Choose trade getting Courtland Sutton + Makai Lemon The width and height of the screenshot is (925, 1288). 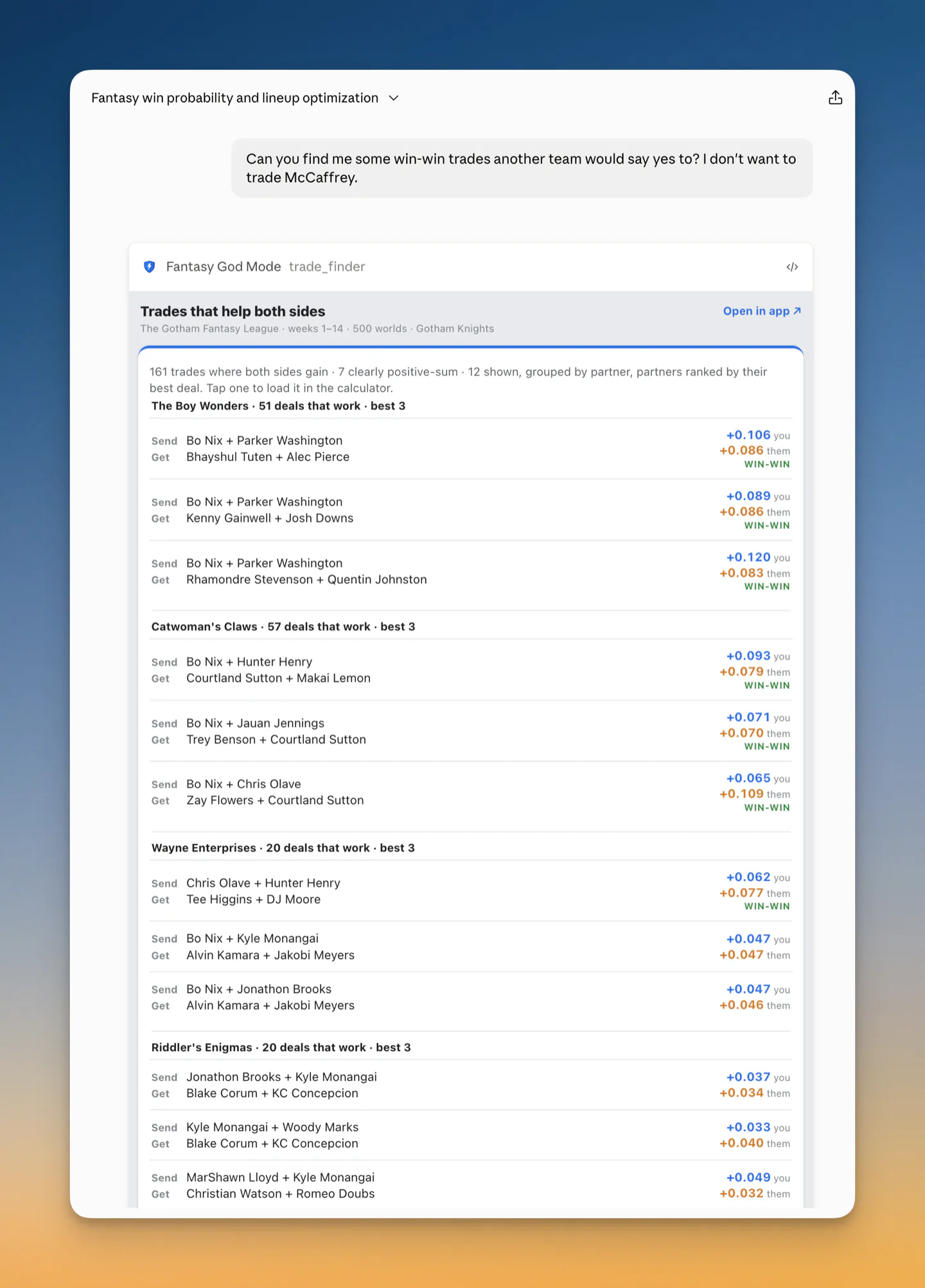(470, 670)
